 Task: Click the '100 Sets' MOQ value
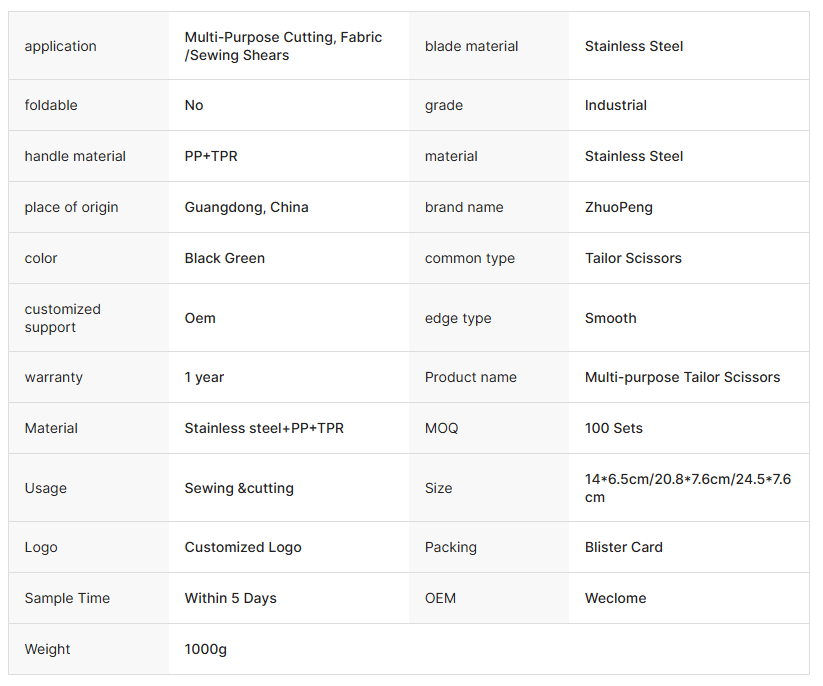pos(613,428)
